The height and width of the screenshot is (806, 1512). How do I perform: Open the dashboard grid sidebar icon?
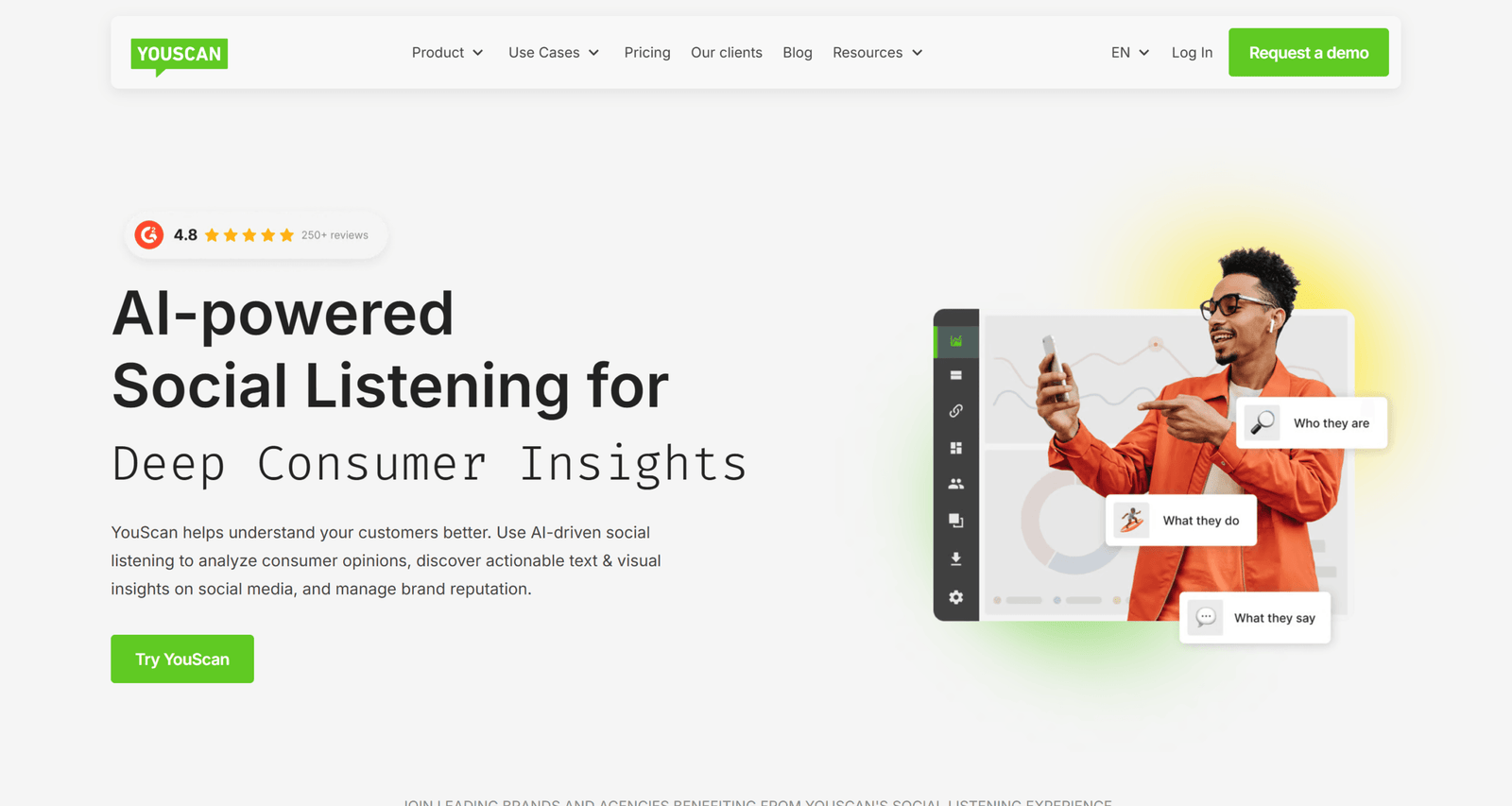(956, 448)
